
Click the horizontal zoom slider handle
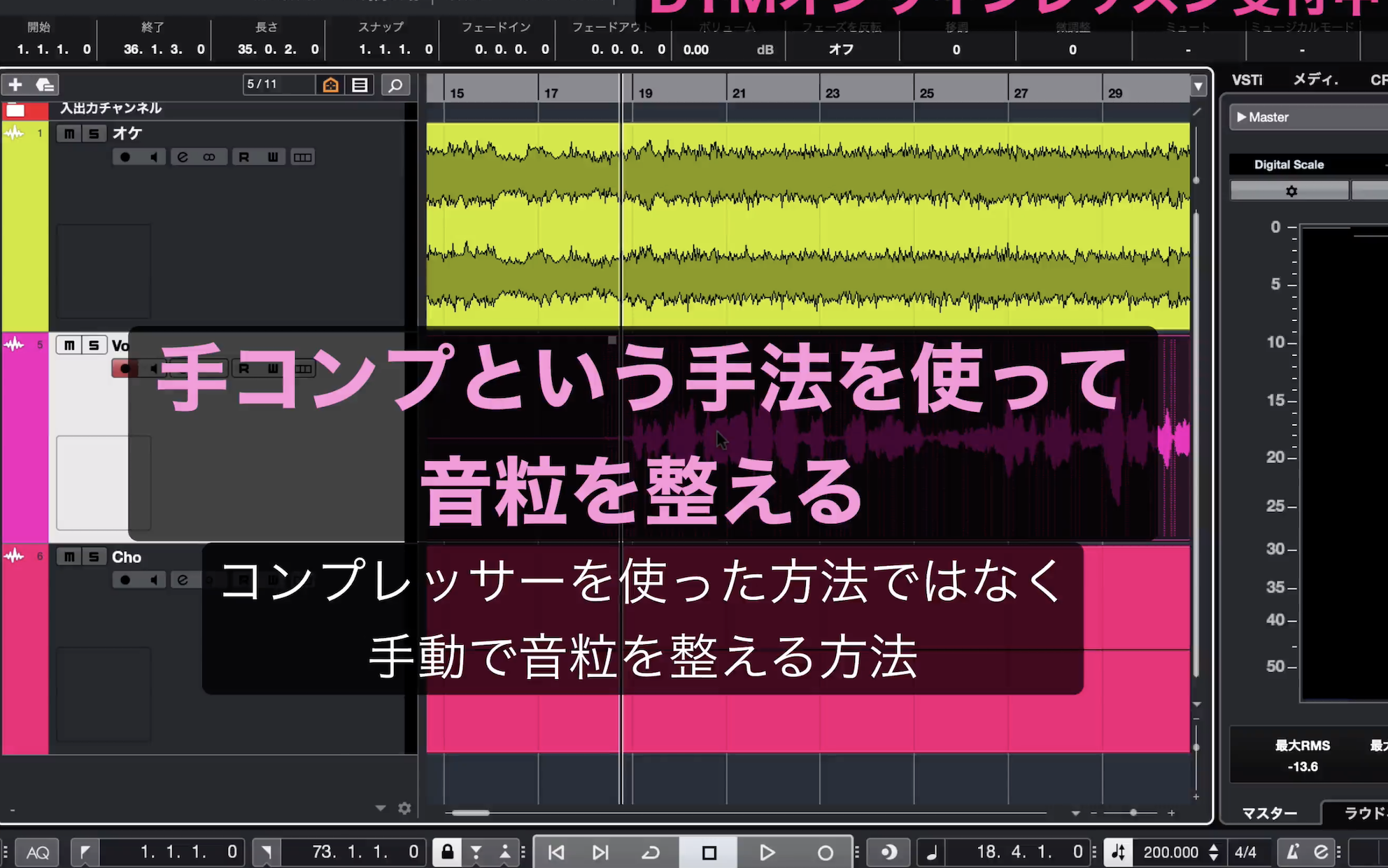(x=1133, y=812)
